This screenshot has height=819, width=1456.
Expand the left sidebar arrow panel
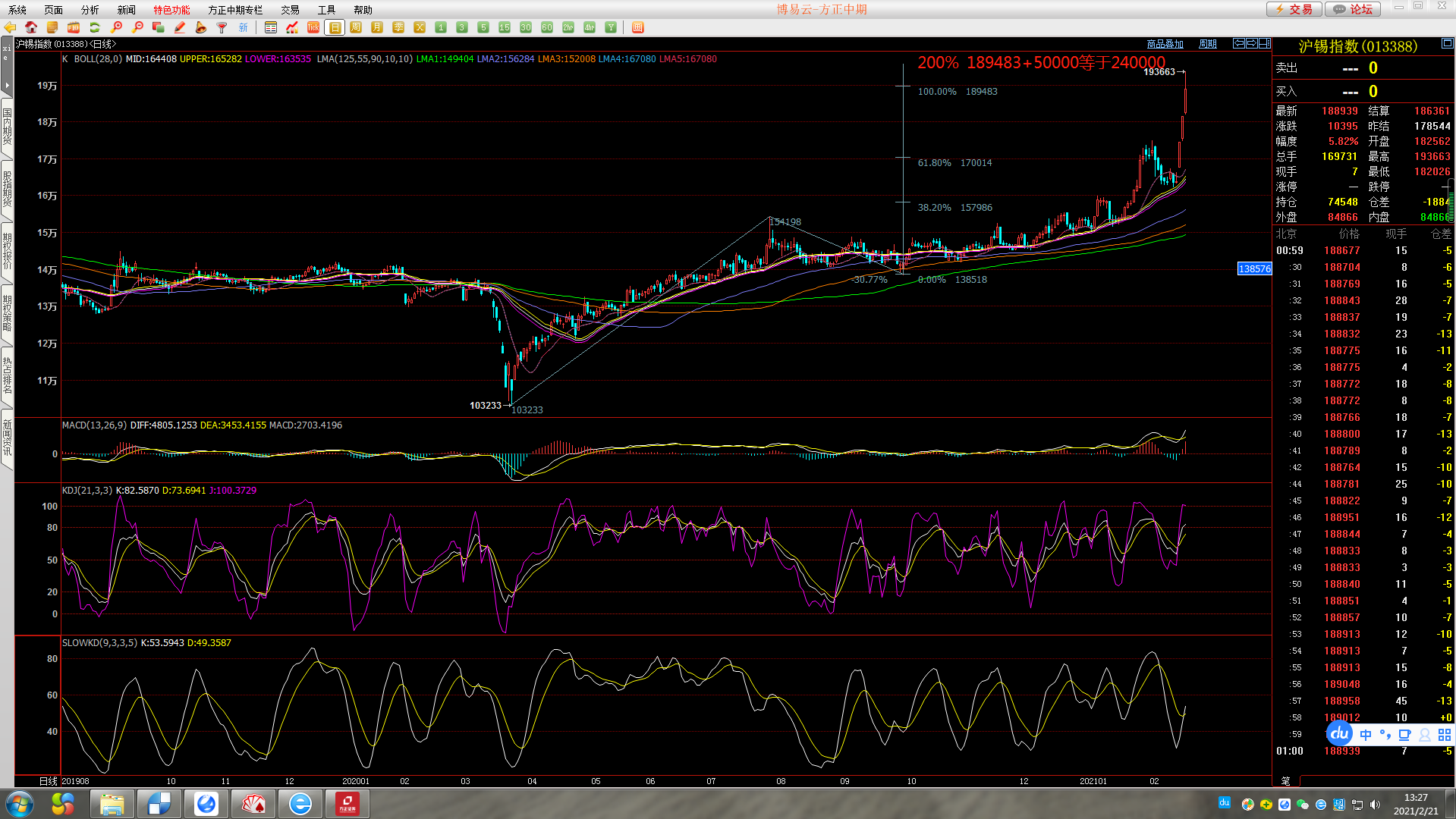pos(7,85)
